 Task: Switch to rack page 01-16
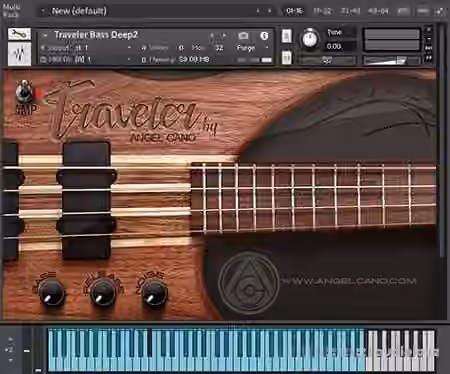click(x=294, y=11)
